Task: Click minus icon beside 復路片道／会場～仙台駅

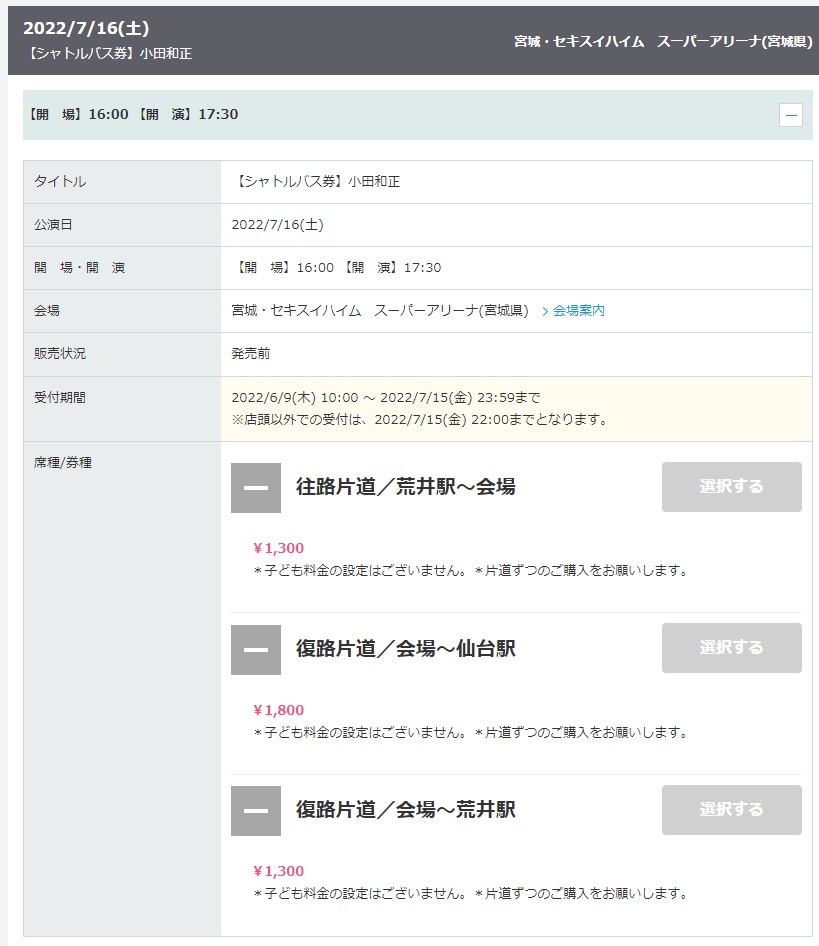Action: [x=256, y=649]
